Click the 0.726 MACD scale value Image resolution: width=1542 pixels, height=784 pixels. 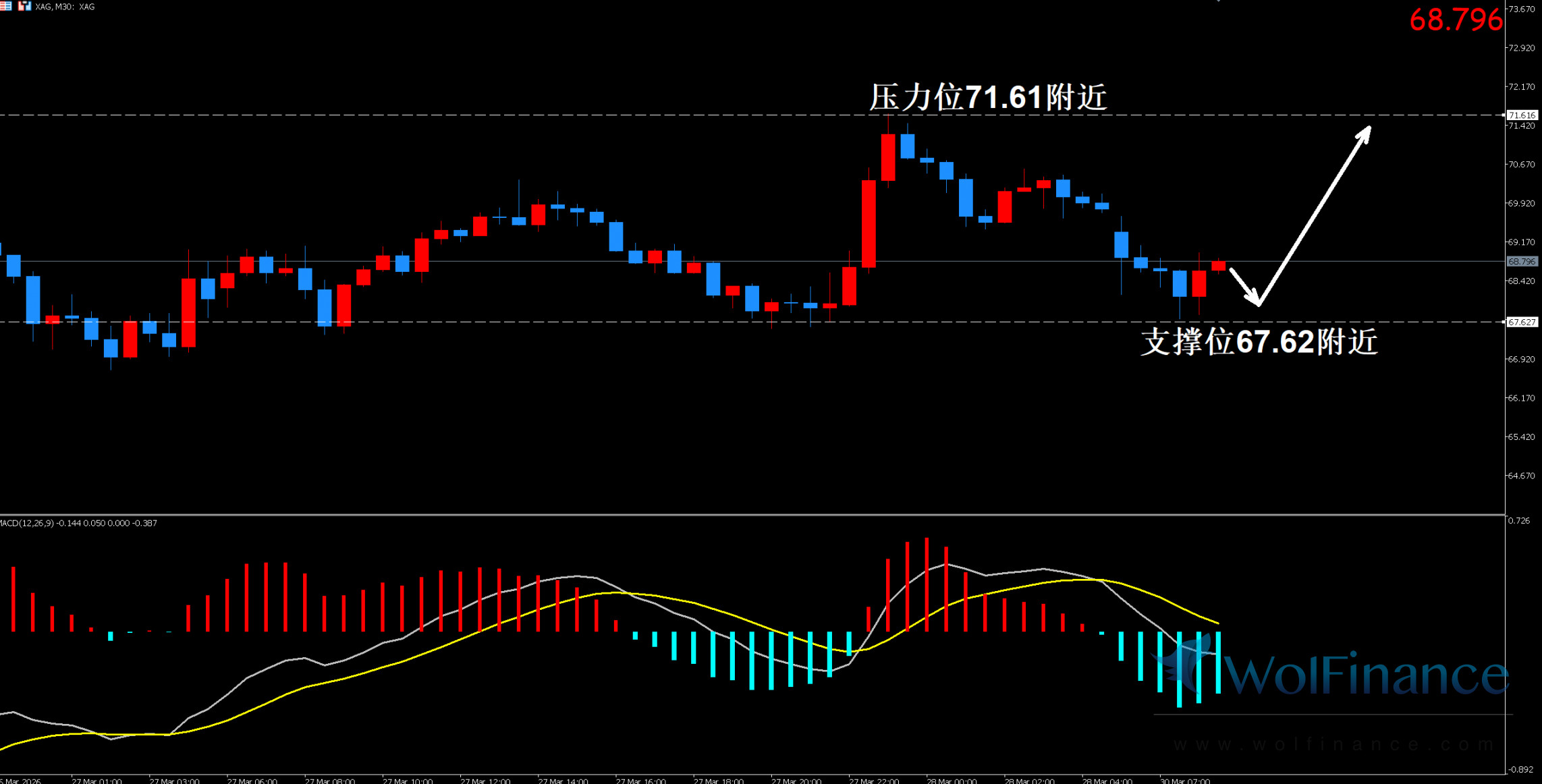(1518, 521)
